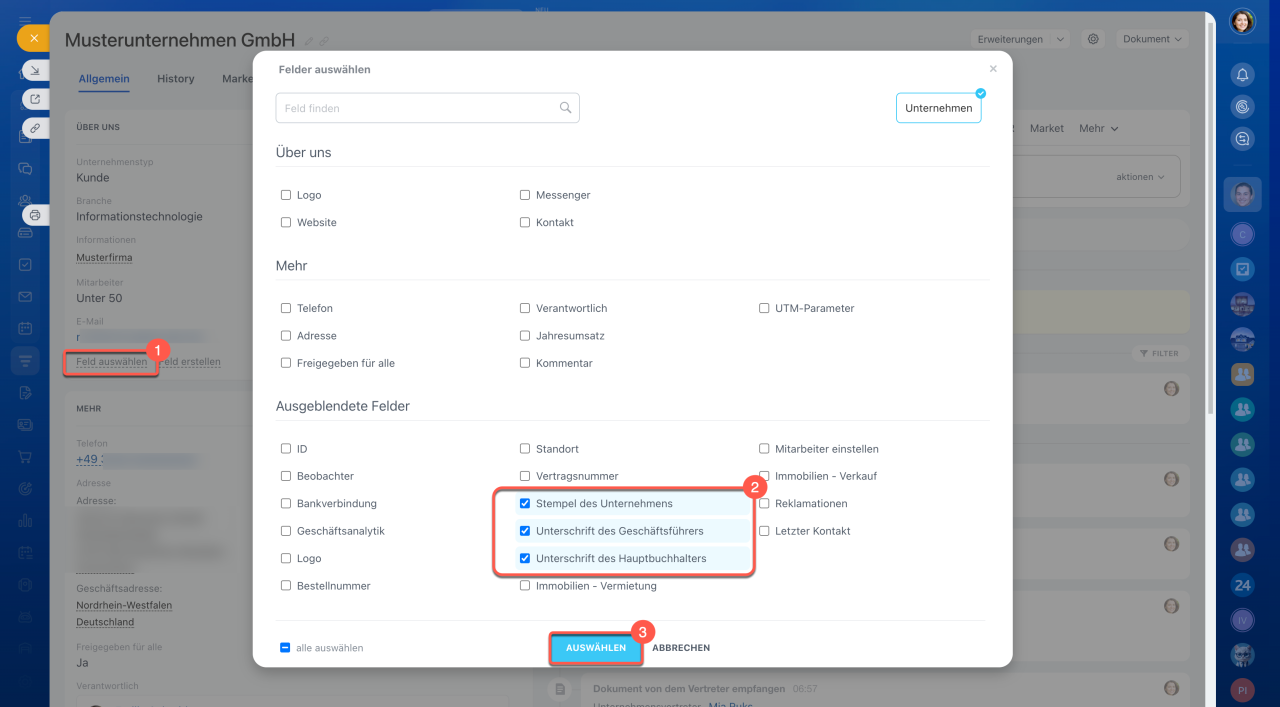
Task: Check the UTM-Parameter field
Action: pos(764,309)
